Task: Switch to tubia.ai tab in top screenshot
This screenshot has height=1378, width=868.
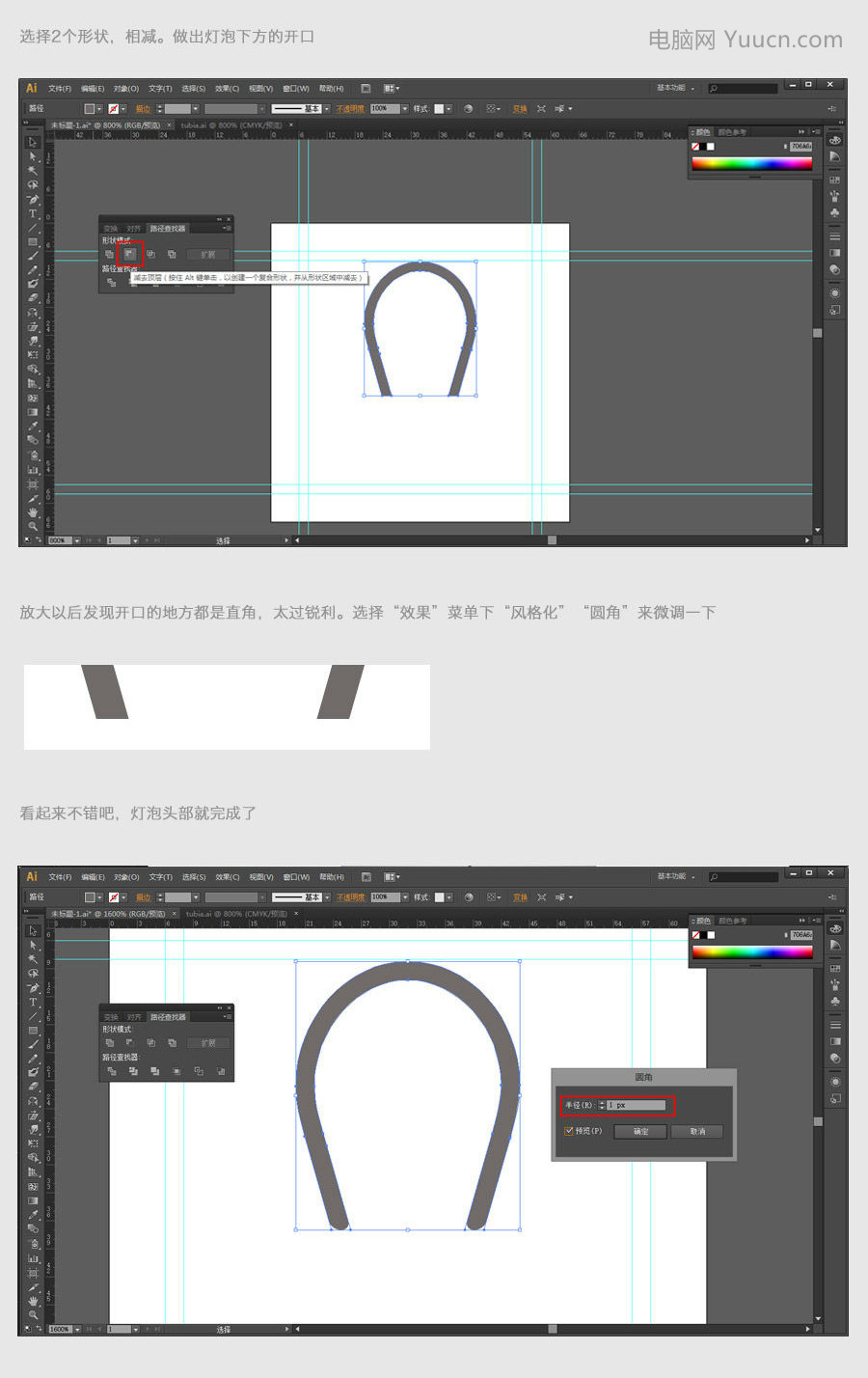Action: [x=231, y=125]
